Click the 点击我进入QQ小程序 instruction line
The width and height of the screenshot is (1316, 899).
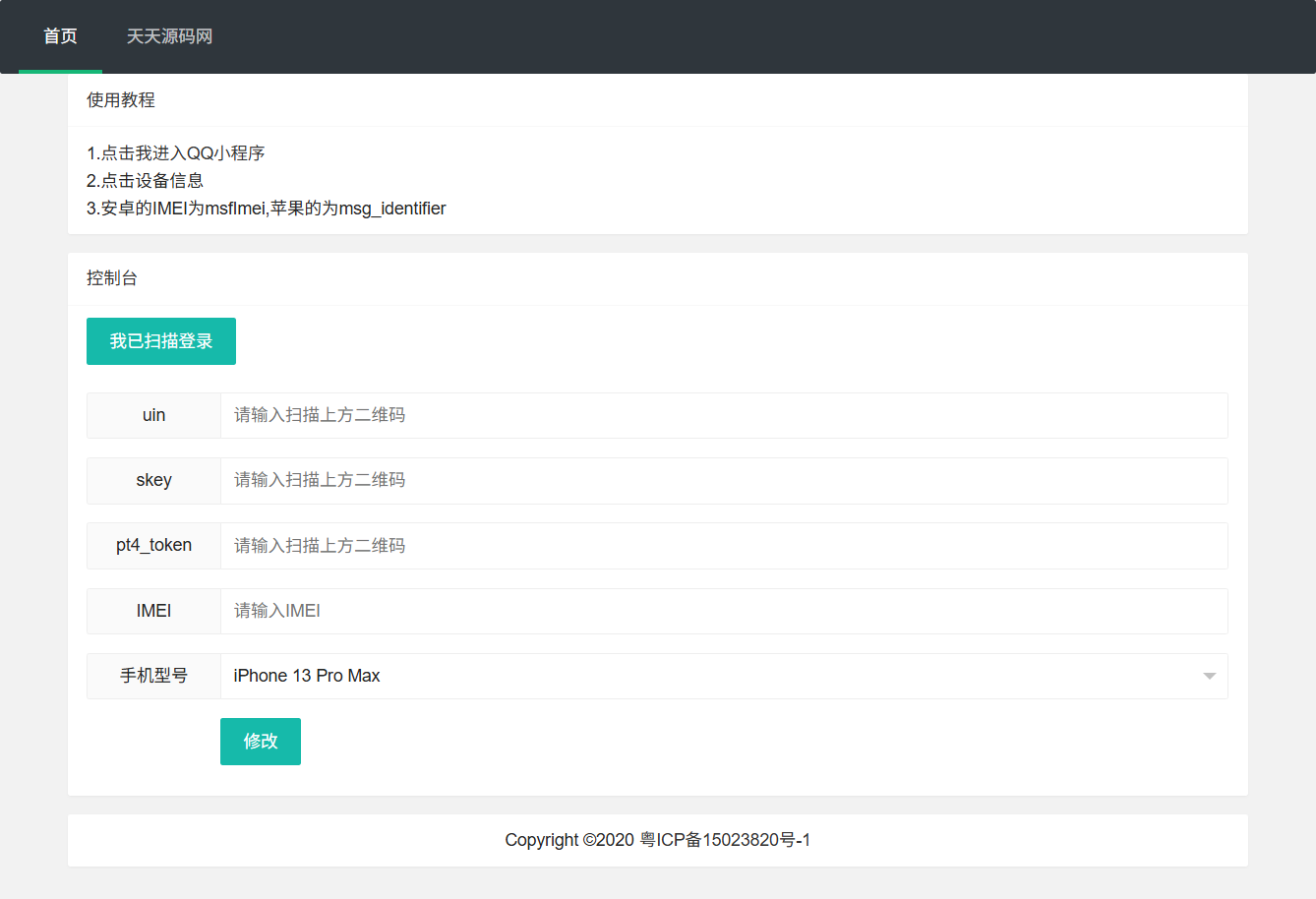click(x=176, y=153)
